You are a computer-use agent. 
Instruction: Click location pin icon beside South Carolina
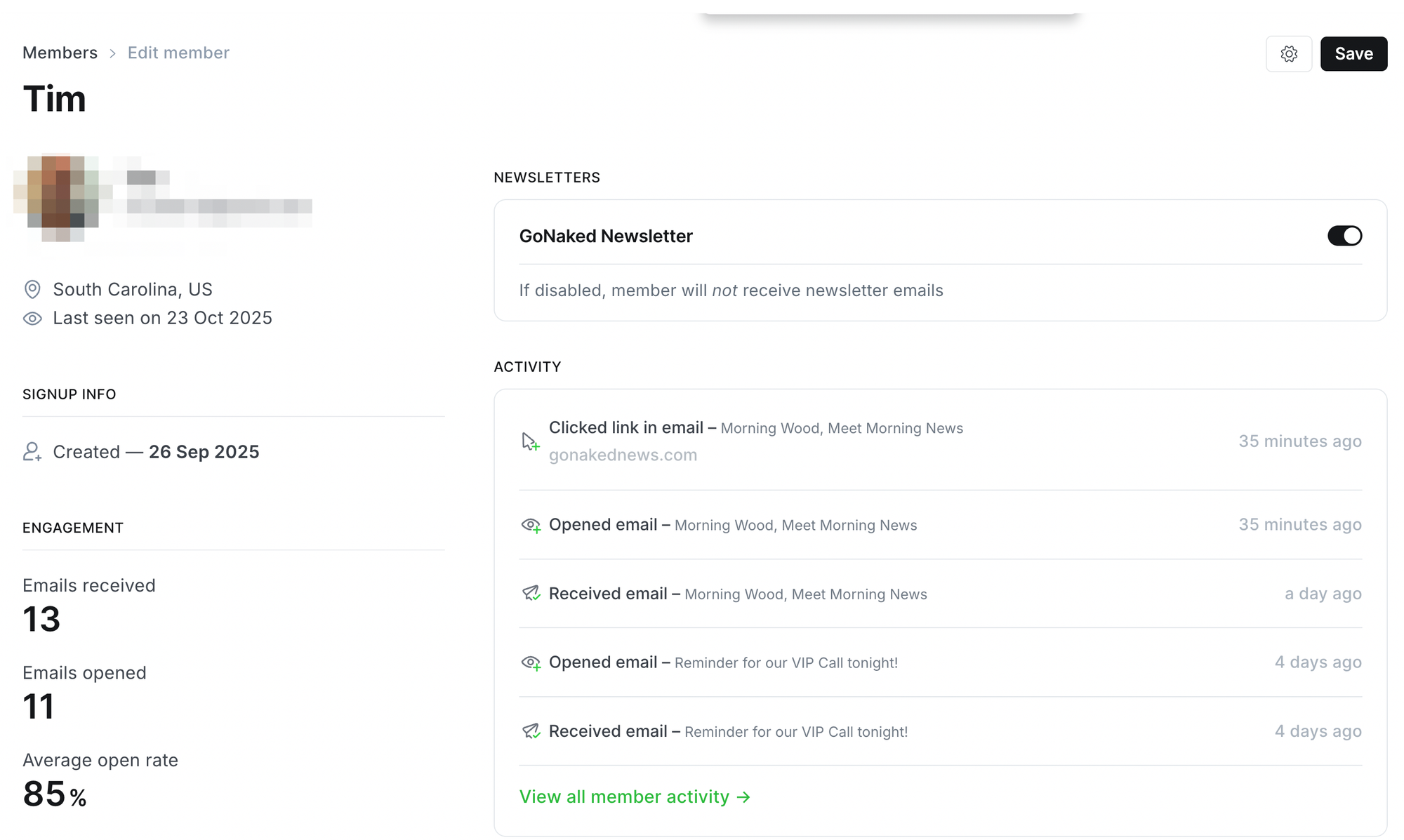tap(32, 289)
